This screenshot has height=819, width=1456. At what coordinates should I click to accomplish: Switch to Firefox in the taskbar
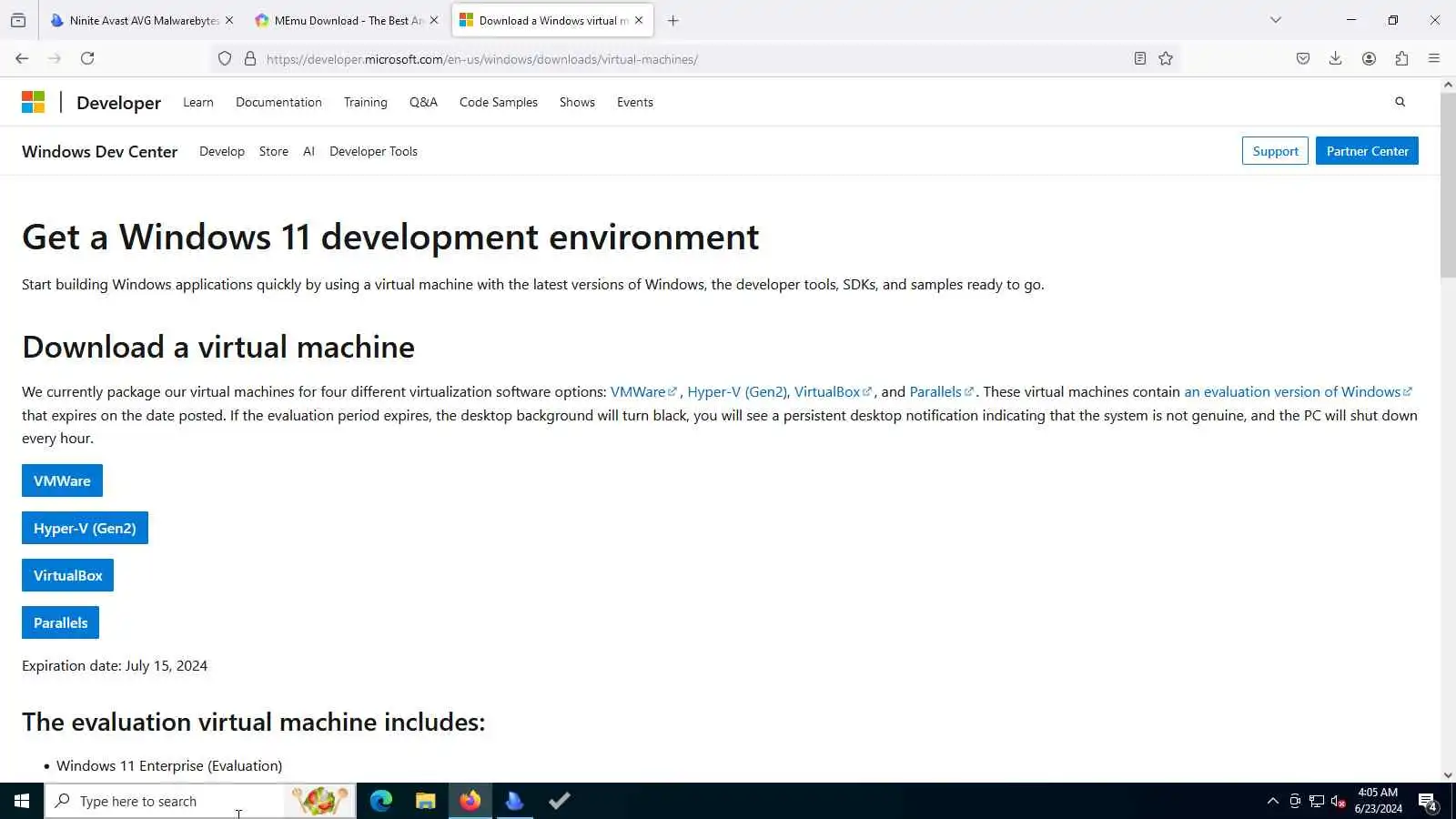click(470, 801)
